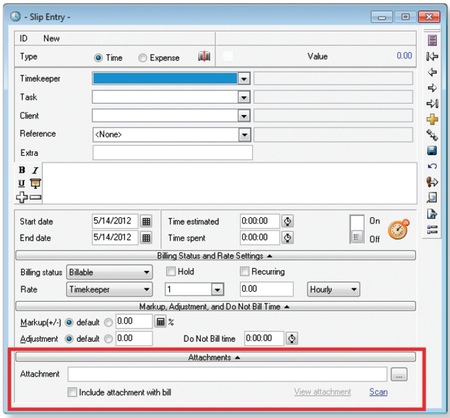This screenshot has height=418, width=450.
Task: Open the slip list icon in right toolbar
Action: [x=432, y=40]
